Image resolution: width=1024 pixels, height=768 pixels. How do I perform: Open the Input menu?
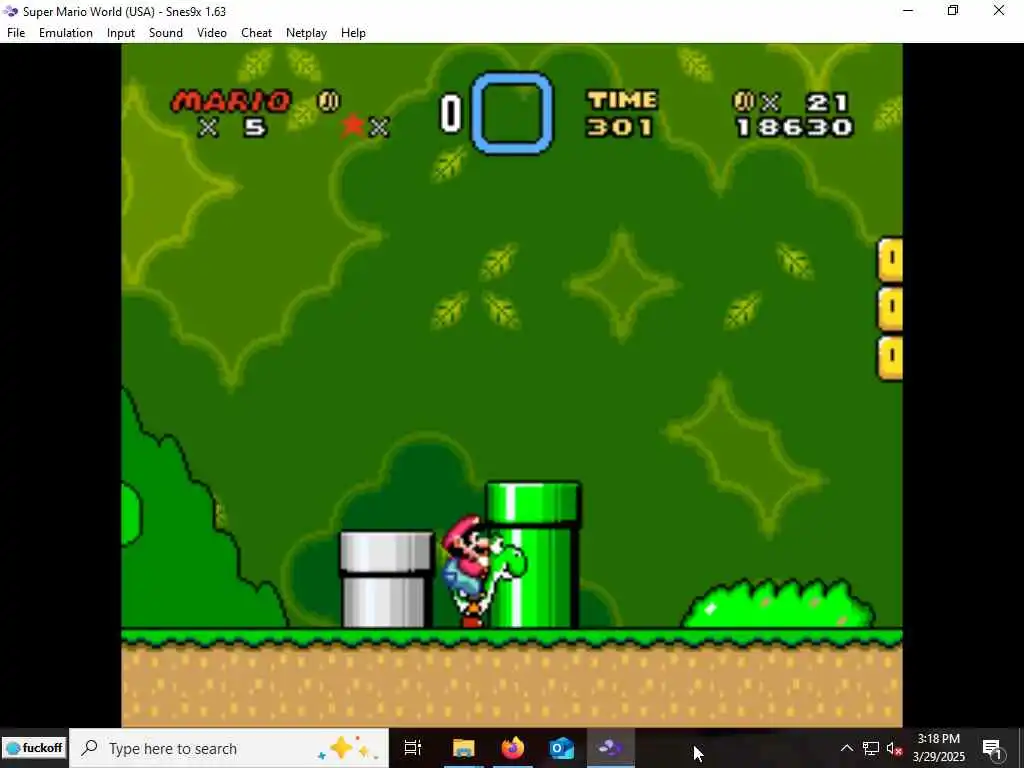(x=121, y=33)
